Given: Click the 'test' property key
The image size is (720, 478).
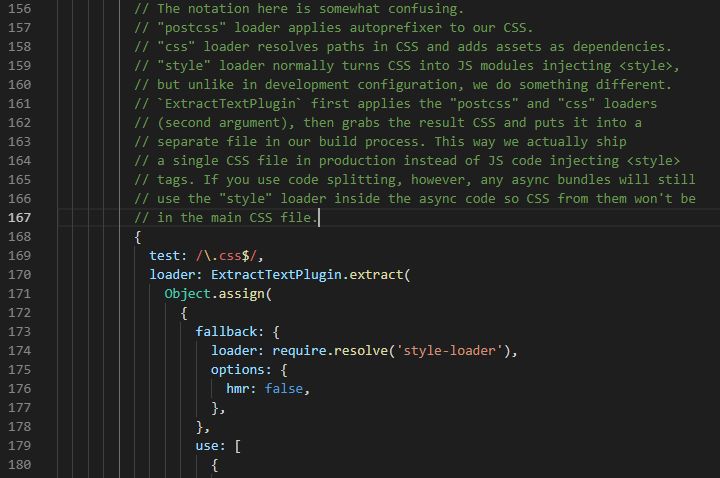Looking at the screenshot, I should 164,256.
